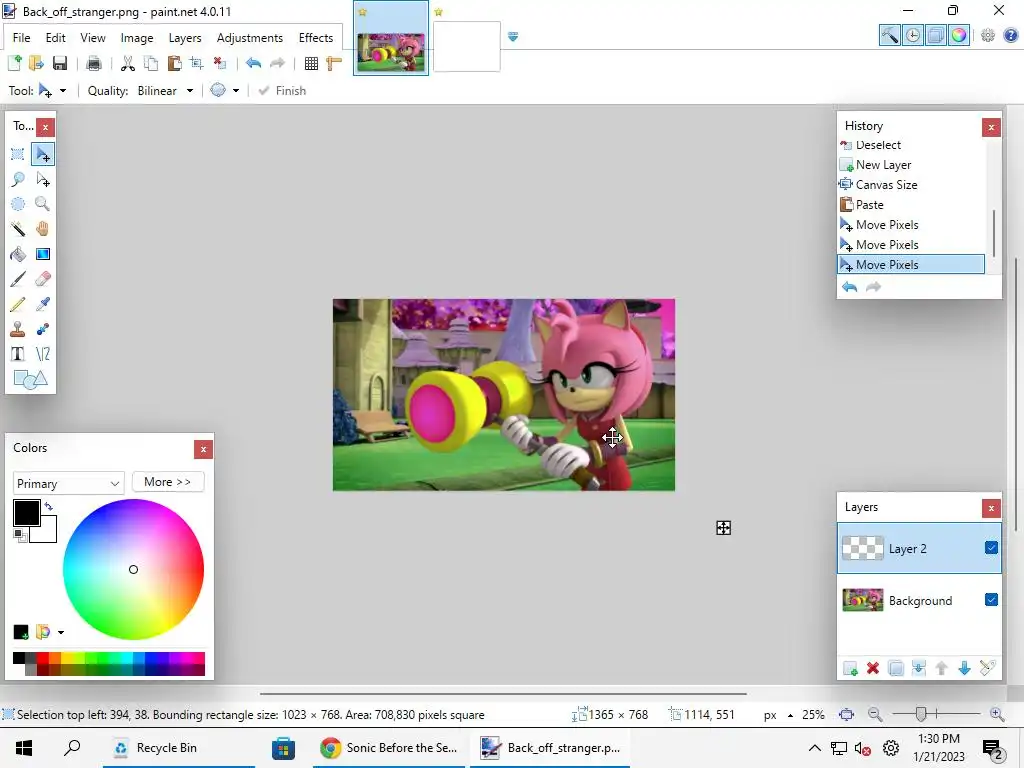This screenshot has height=768, width=1024.
Task: Select the Paint Bucket tool
Action: pyautogui.click(x=18, y=254)
